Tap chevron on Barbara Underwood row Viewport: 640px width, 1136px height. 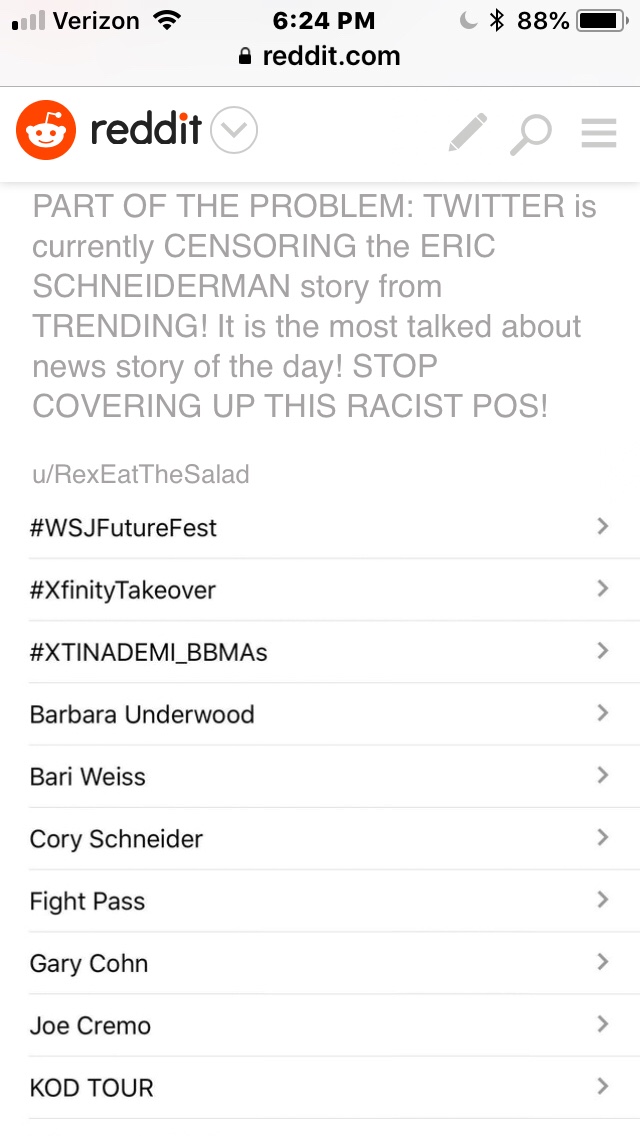click(x=602, y=712)
